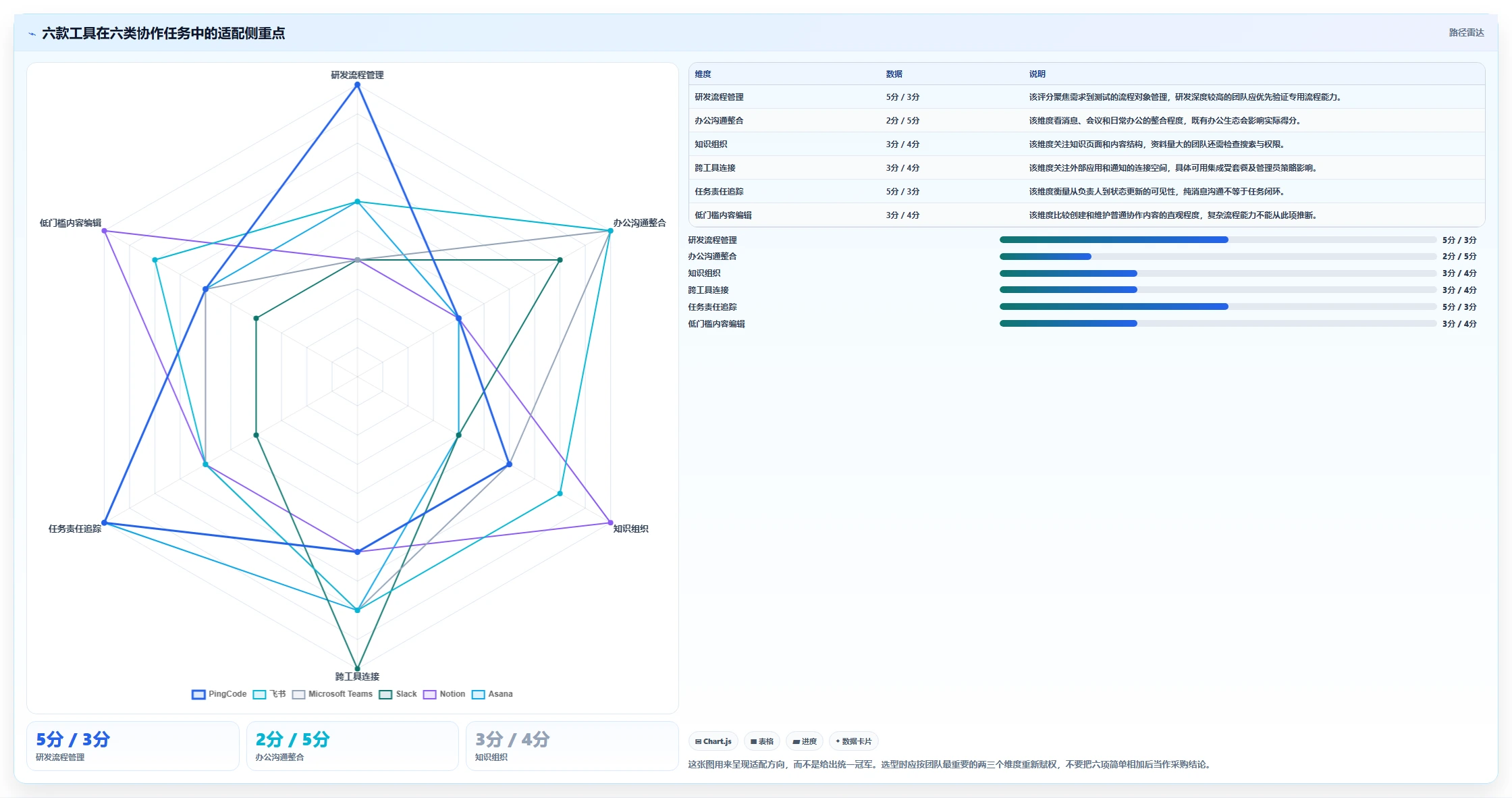Click the 2分 / 5分 value in the table
This screenshot has height=798, width=1512.
click(x=902, y=121)
